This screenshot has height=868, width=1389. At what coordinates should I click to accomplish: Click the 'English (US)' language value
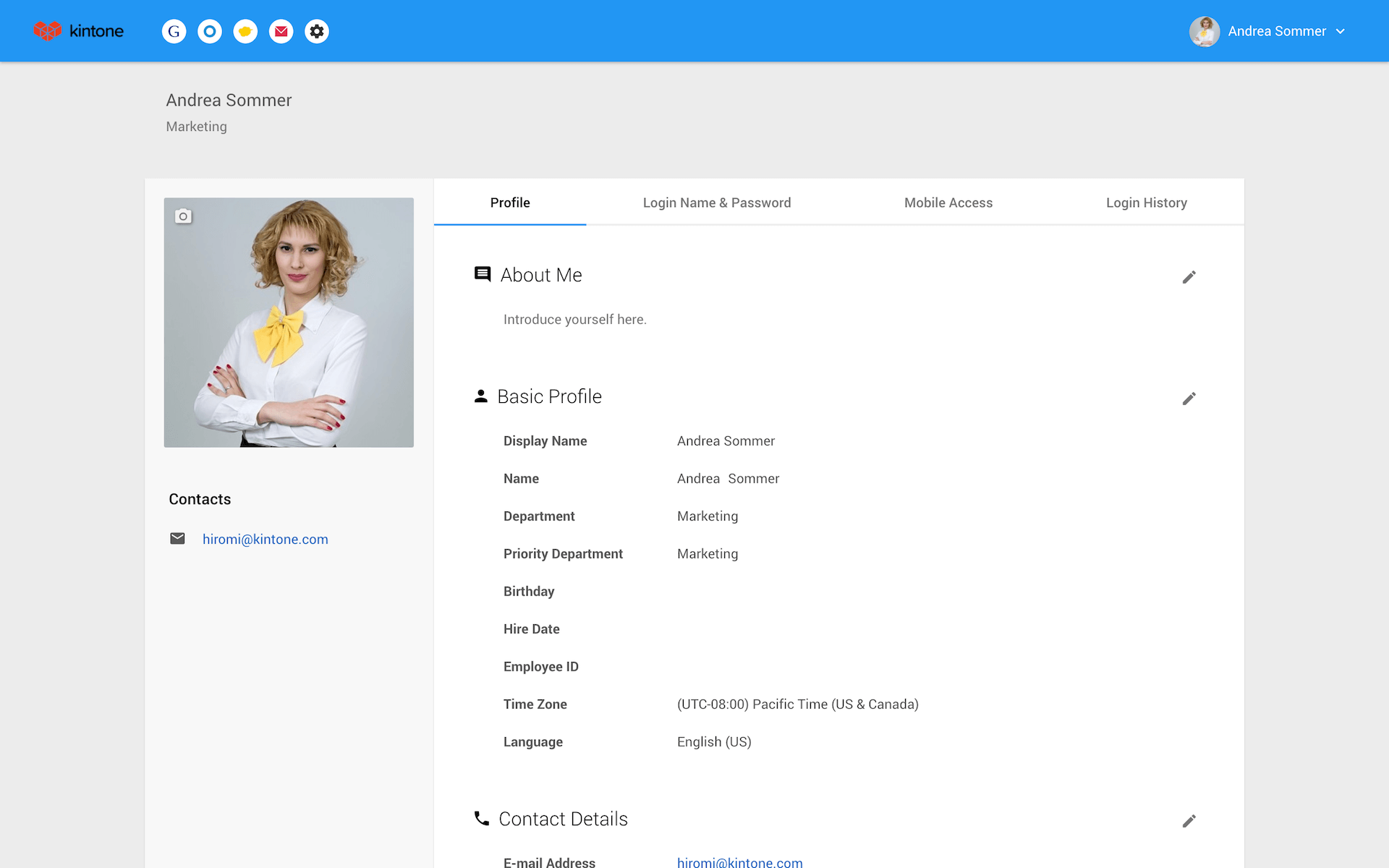(x=714, y=741)
